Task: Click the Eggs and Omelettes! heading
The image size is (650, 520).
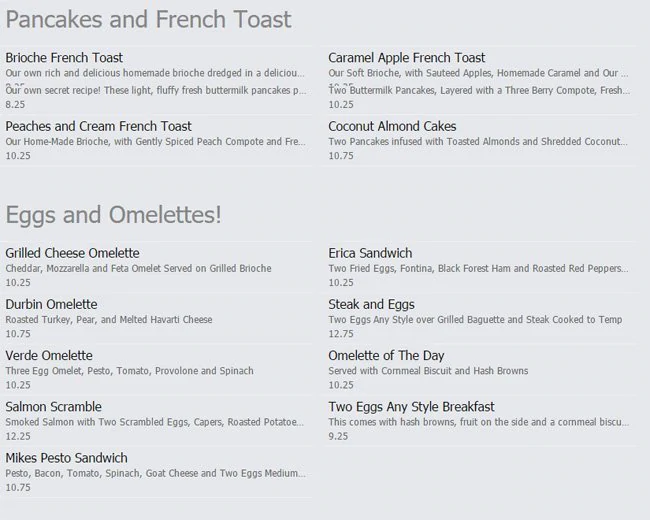Action: [113, 214]
